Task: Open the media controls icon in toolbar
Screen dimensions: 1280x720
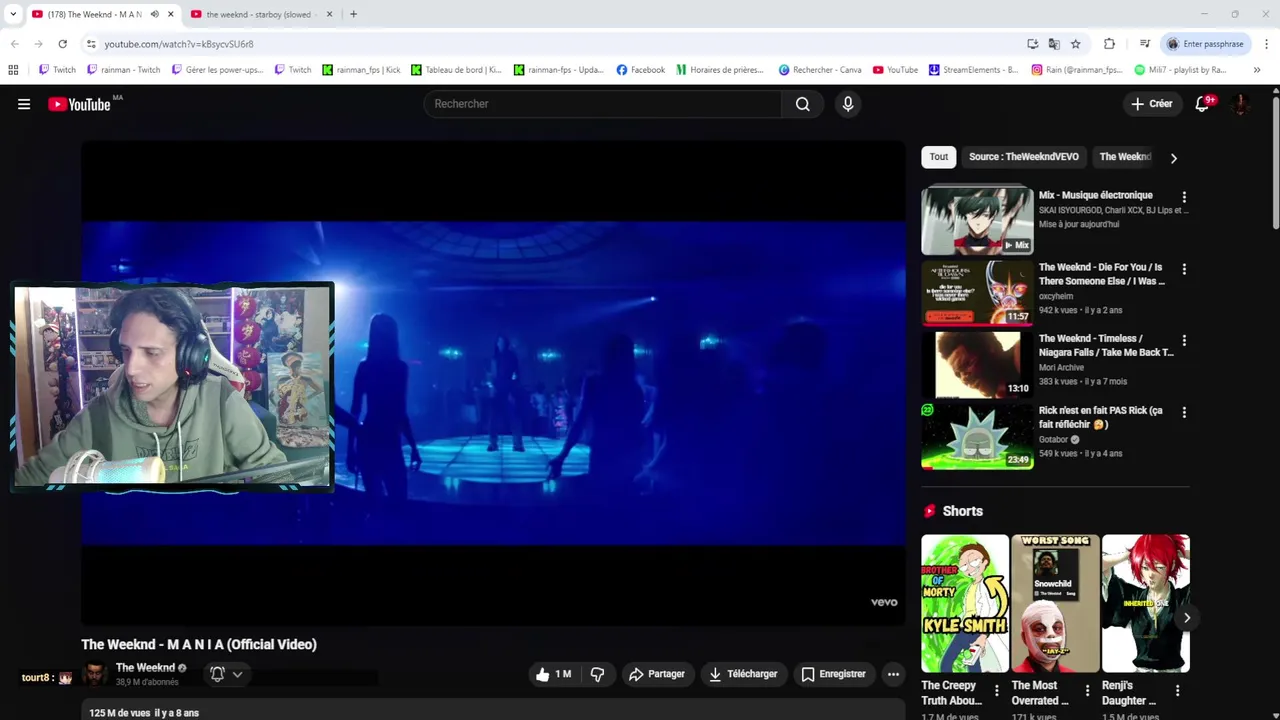Action: coord(1144,44)
